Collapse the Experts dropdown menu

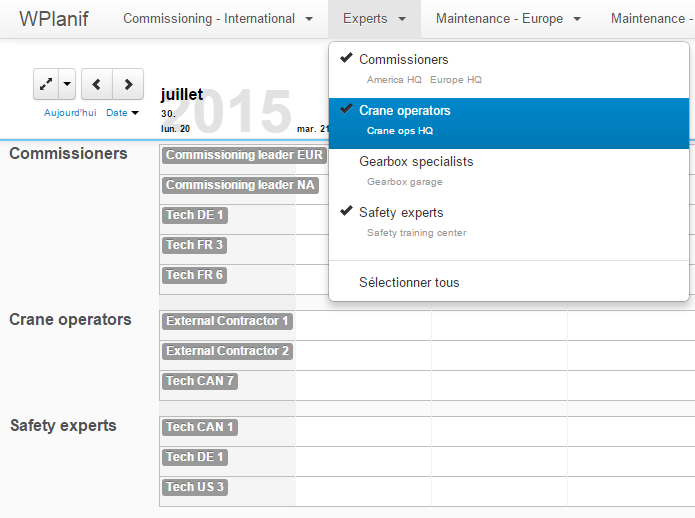tap(374, 19)
